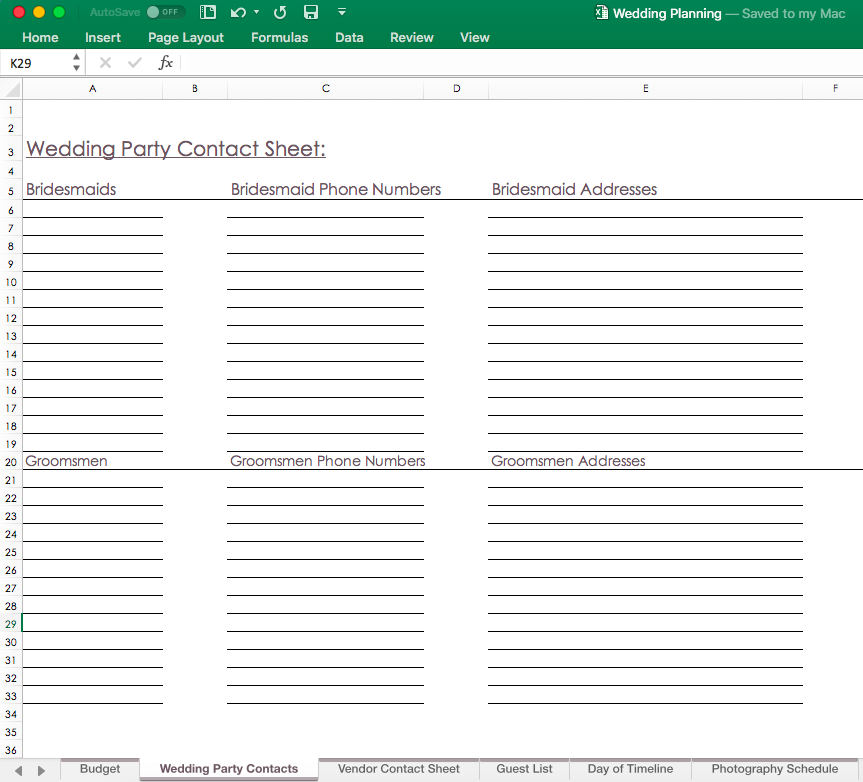Open the Page Layout ribbon tab

(x=186, y=37)
